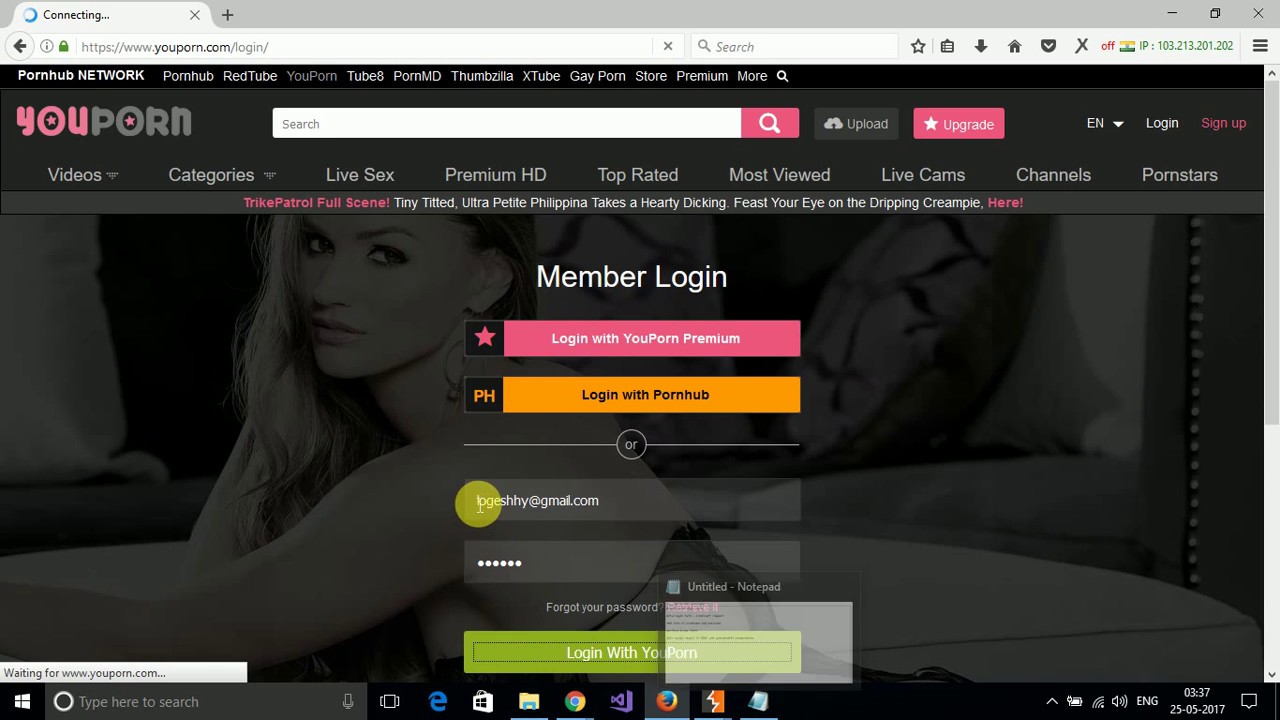
Task: Click the orange Login with Pornhub button
Action: (x=632, y=394)
